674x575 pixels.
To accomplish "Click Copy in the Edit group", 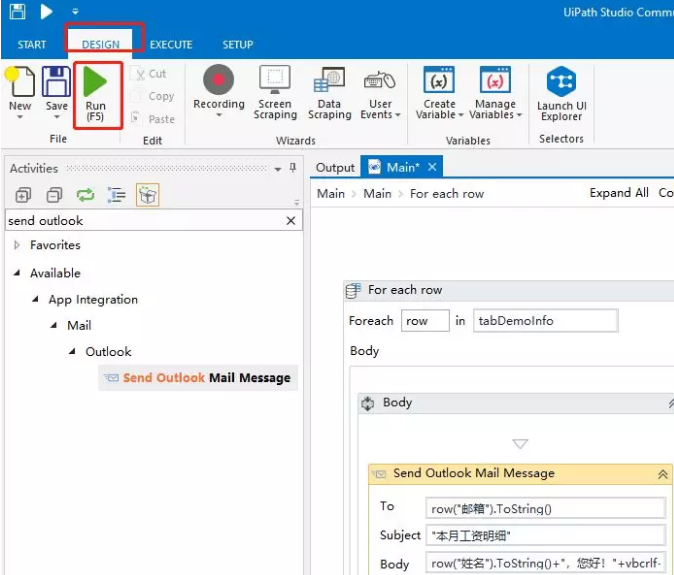I will coord(154,96).
